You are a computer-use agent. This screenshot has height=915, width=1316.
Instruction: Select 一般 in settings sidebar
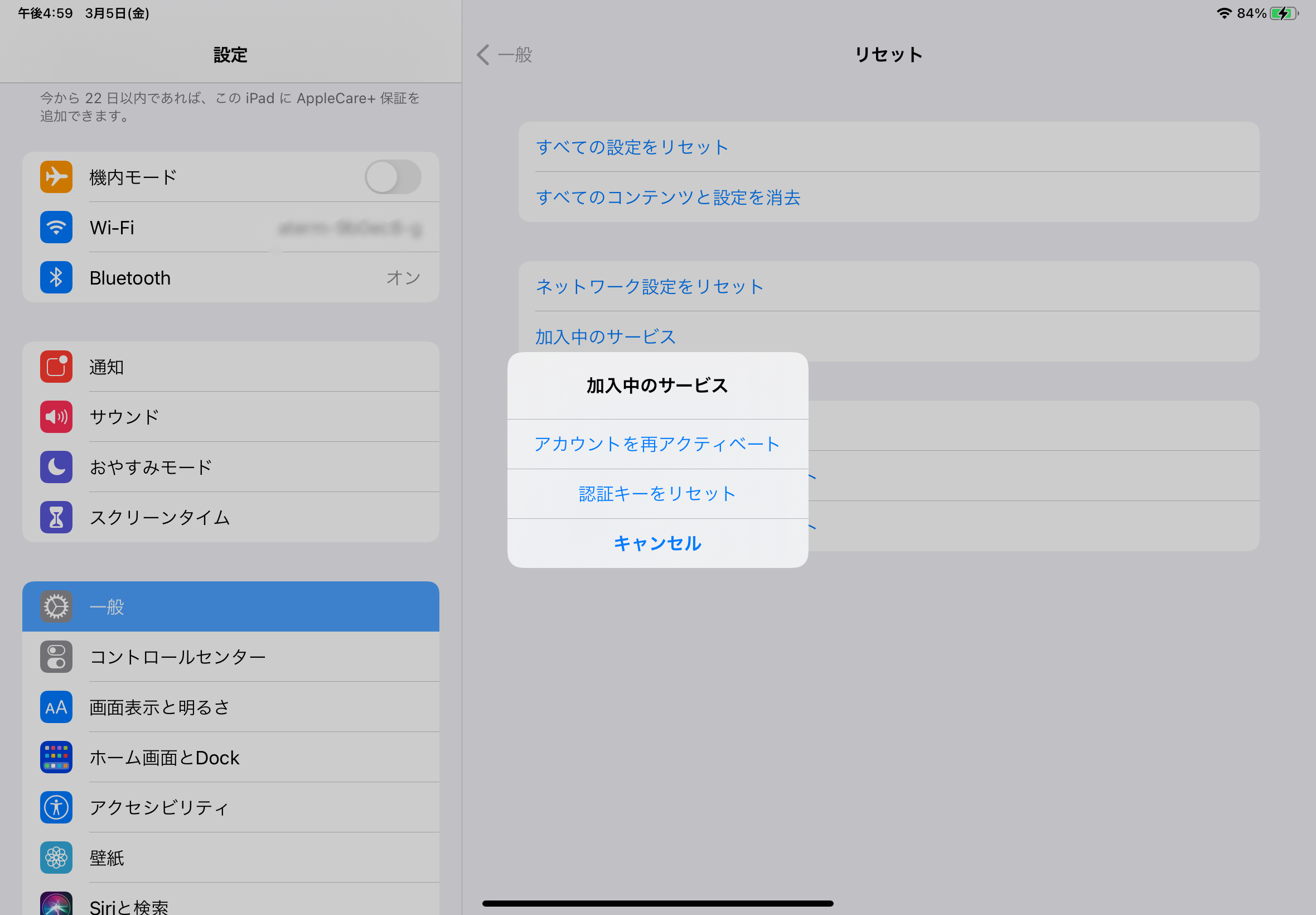point(230,606)
